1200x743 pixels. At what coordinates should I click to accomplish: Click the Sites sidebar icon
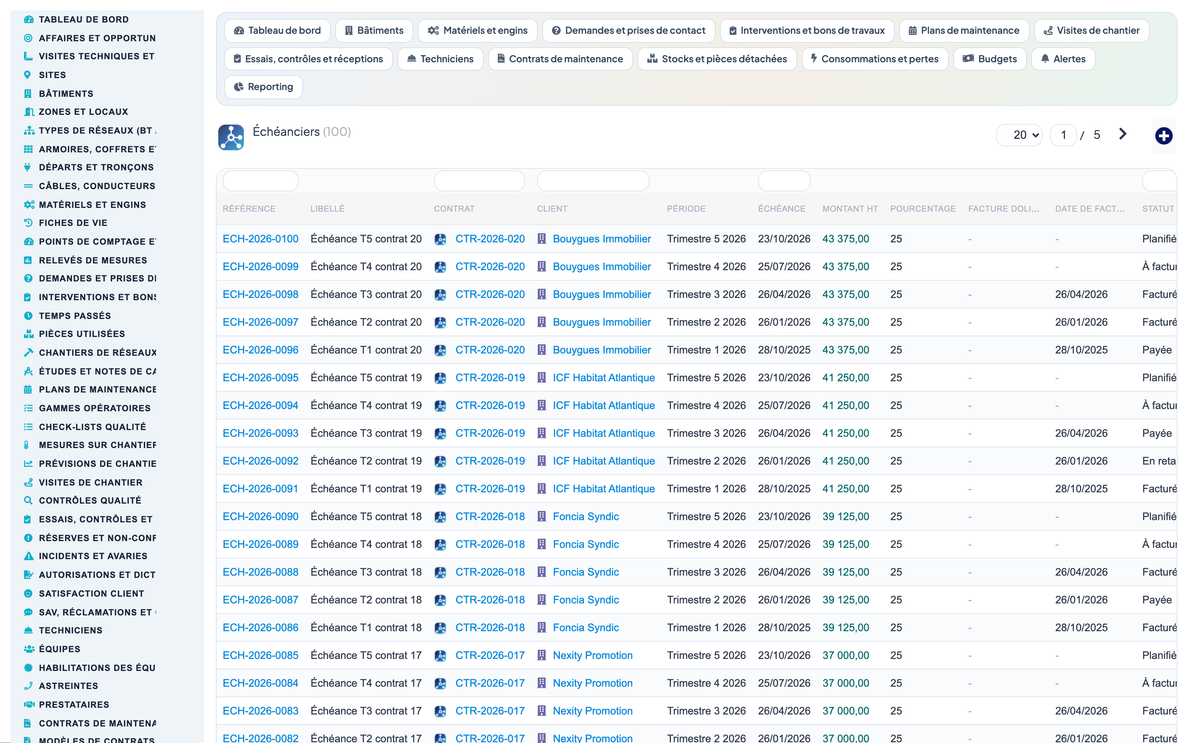point(28,75)
